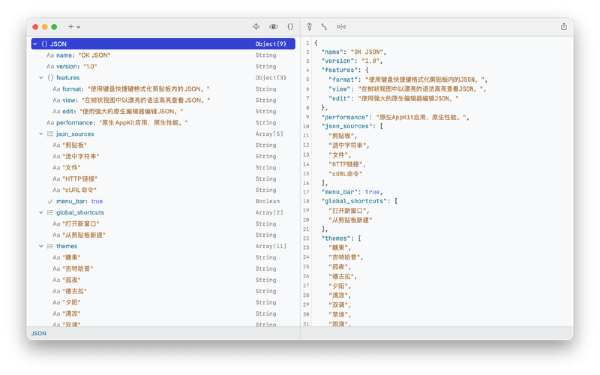
Task: Select the edit row under features
Action: click(x=163, y=111)
